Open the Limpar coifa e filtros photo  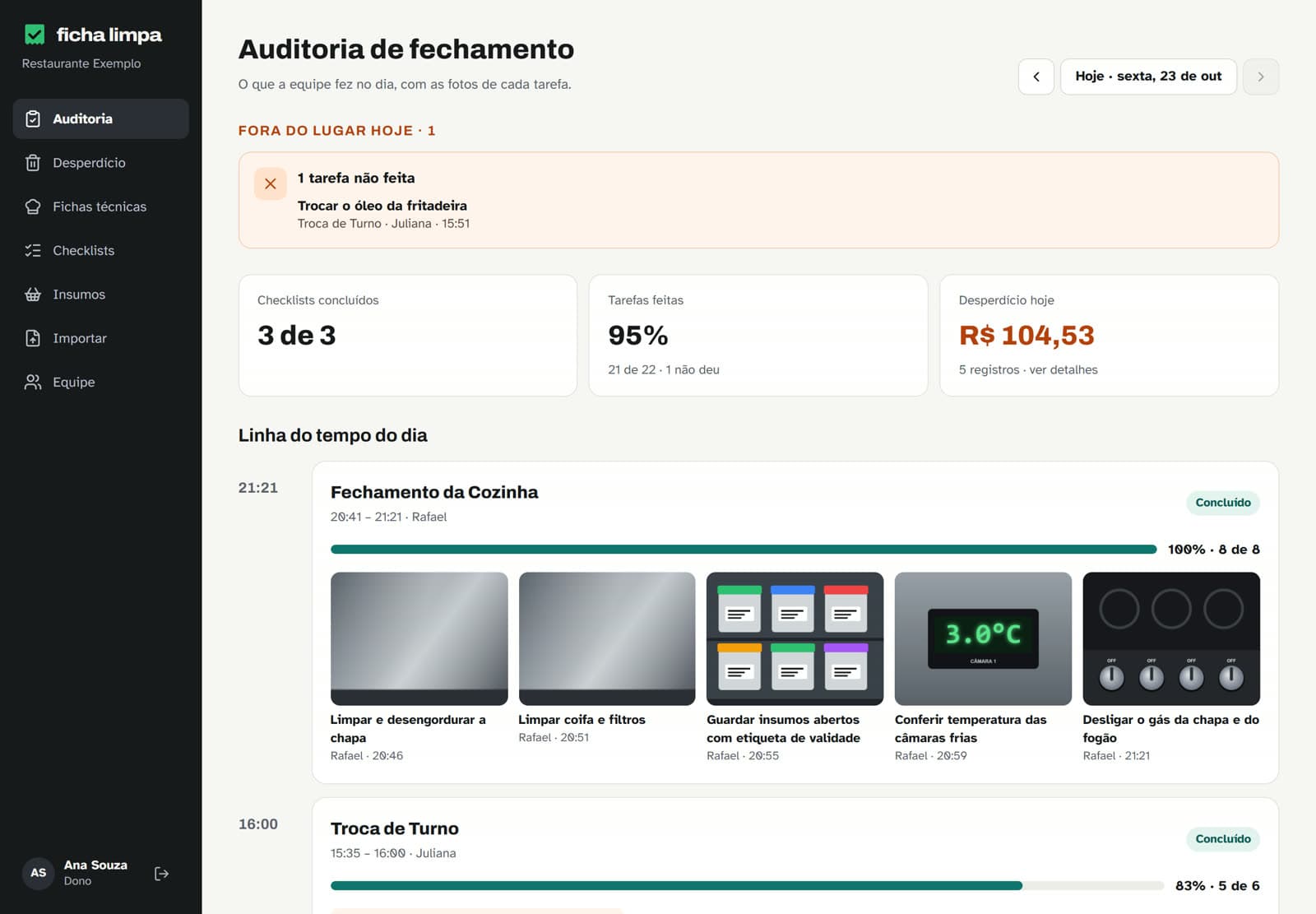coord(607,638)
